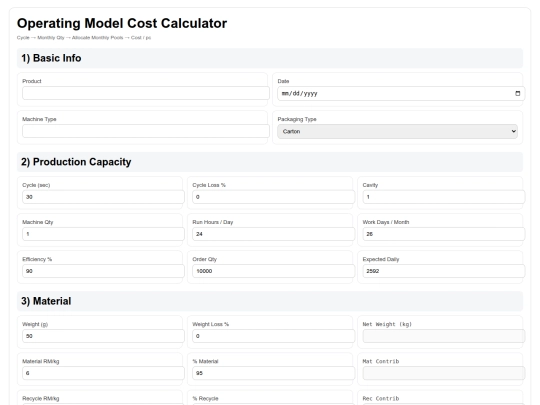Focus the Machine Type input field
This screenshot has height=405, width=540.
click(x=146, y=131)
